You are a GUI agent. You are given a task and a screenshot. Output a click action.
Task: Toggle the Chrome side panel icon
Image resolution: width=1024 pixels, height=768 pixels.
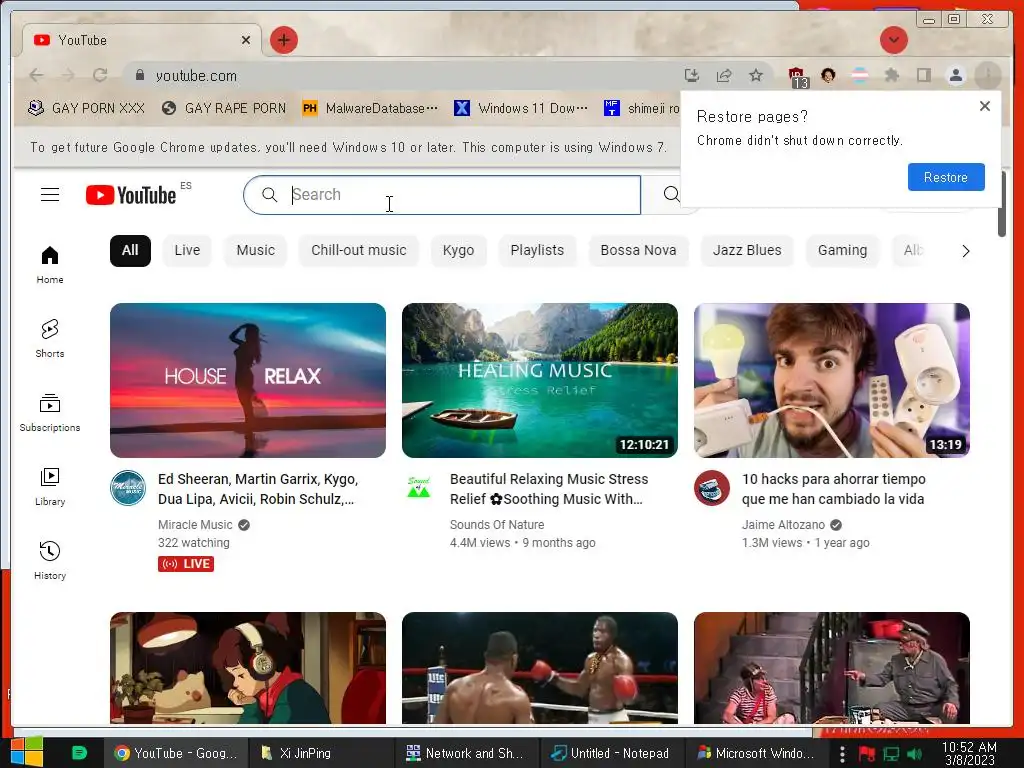tap(923, 75)
